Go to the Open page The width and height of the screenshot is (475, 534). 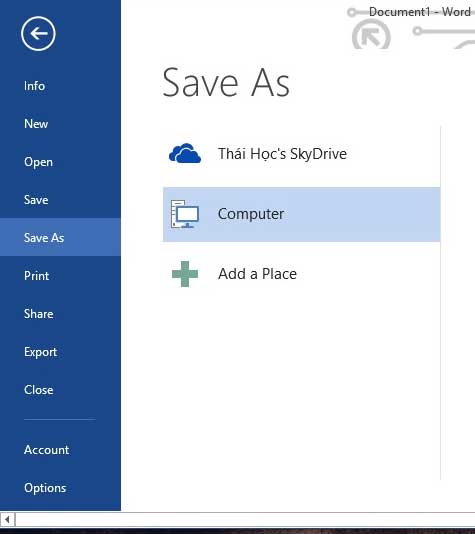click(38, 162)
